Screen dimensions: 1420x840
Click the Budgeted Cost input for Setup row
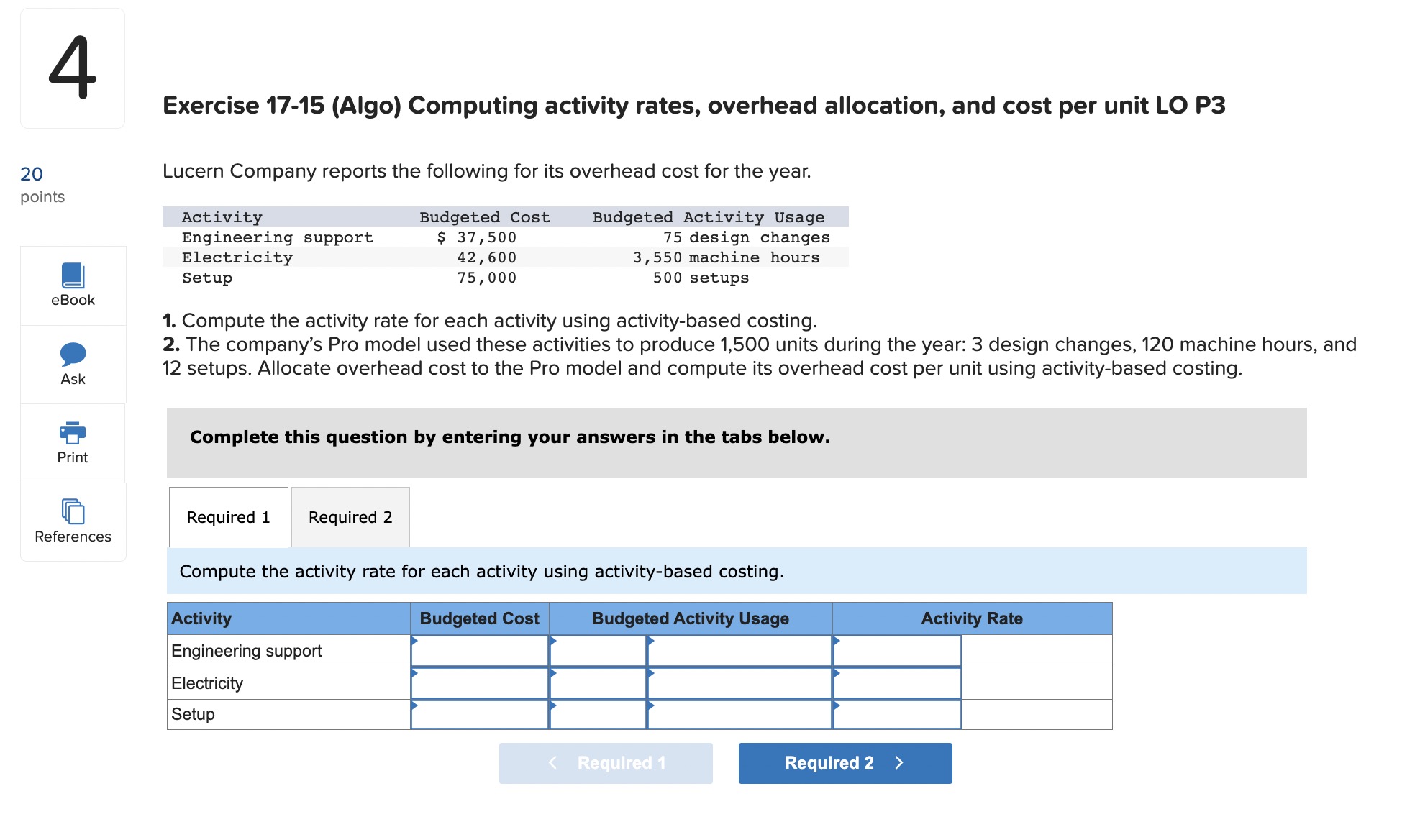point(478,714)
